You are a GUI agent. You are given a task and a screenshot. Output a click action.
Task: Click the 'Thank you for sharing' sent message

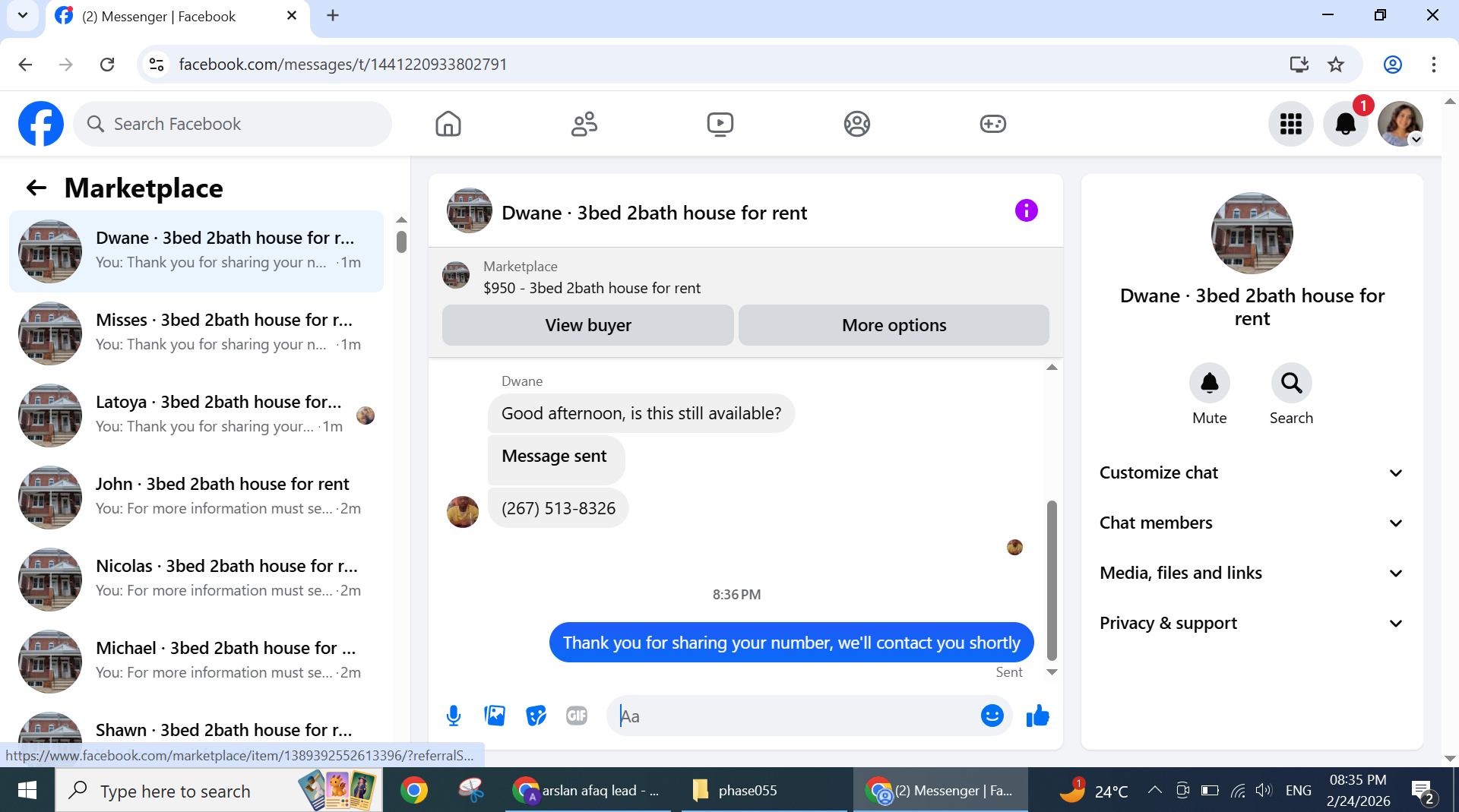point(791,643)
